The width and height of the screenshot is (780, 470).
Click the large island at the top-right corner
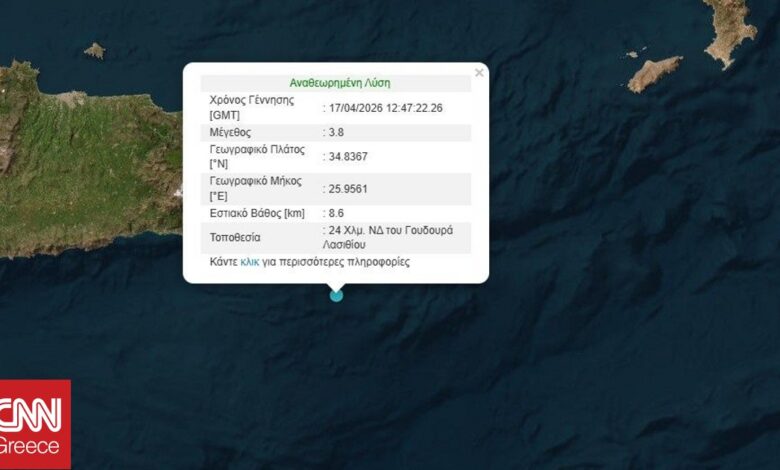(x=729, y=32)
